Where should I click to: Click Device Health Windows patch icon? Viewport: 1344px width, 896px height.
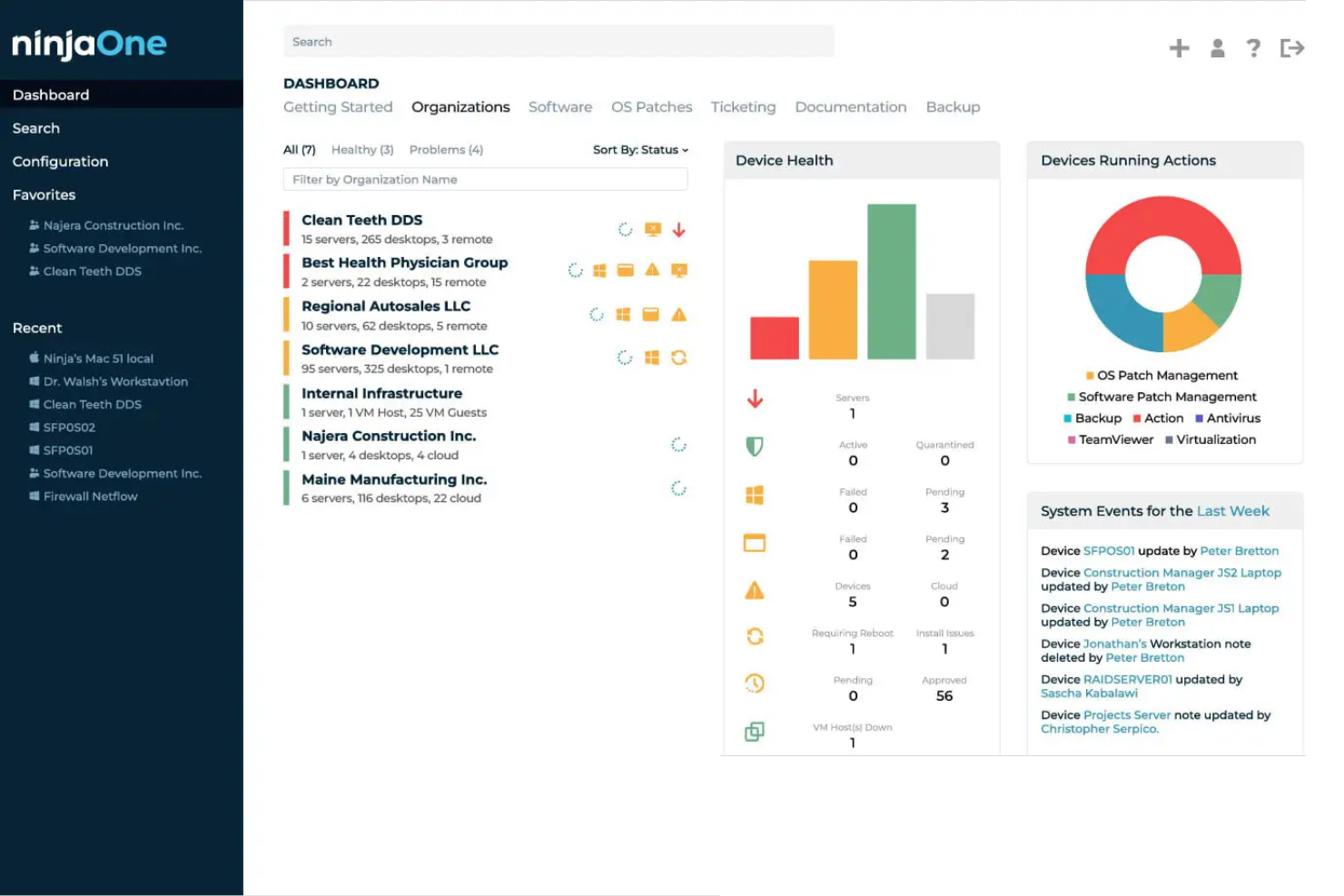[755, 495]
